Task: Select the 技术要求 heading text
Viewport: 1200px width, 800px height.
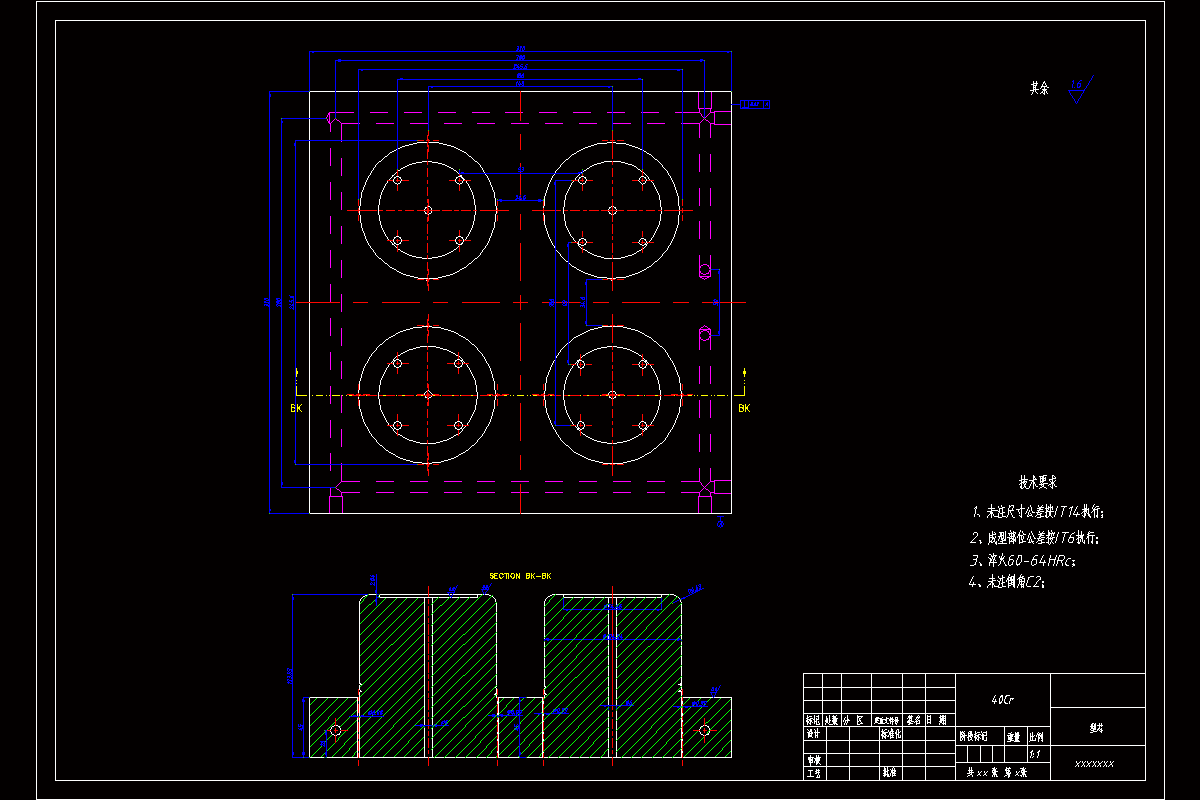Action: point(1038,482)
